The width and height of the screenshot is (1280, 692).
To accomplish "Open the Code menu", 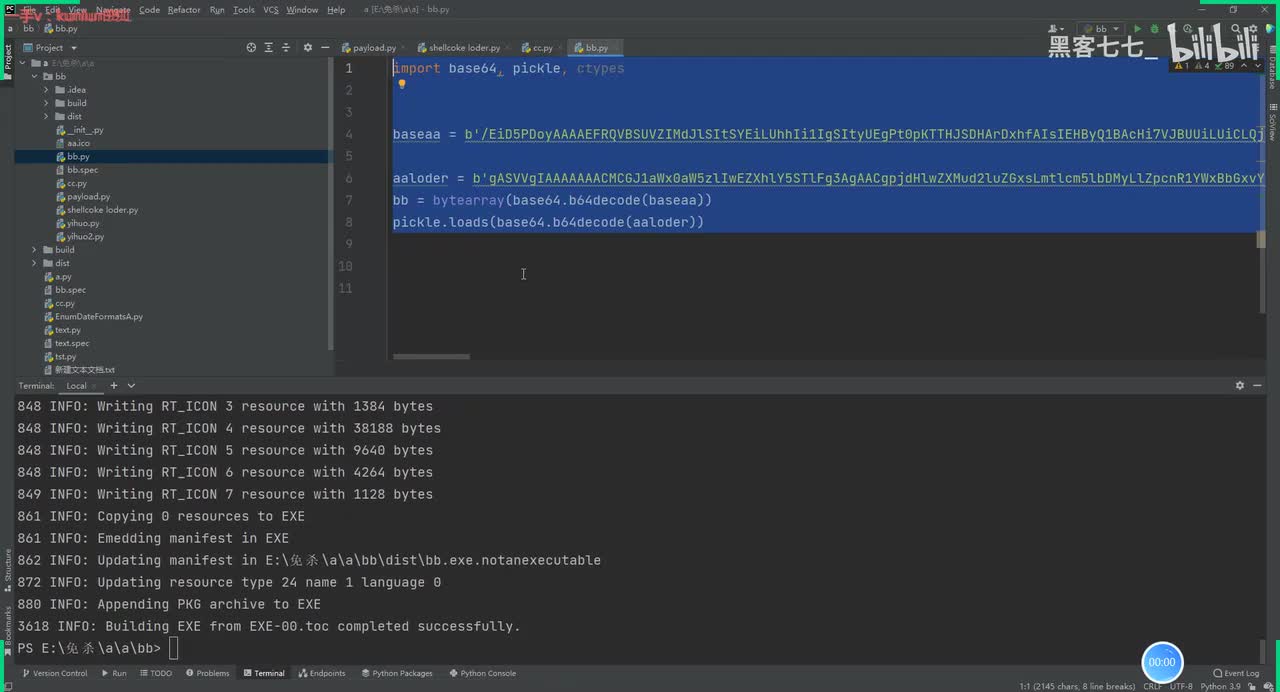I will 149,10.
